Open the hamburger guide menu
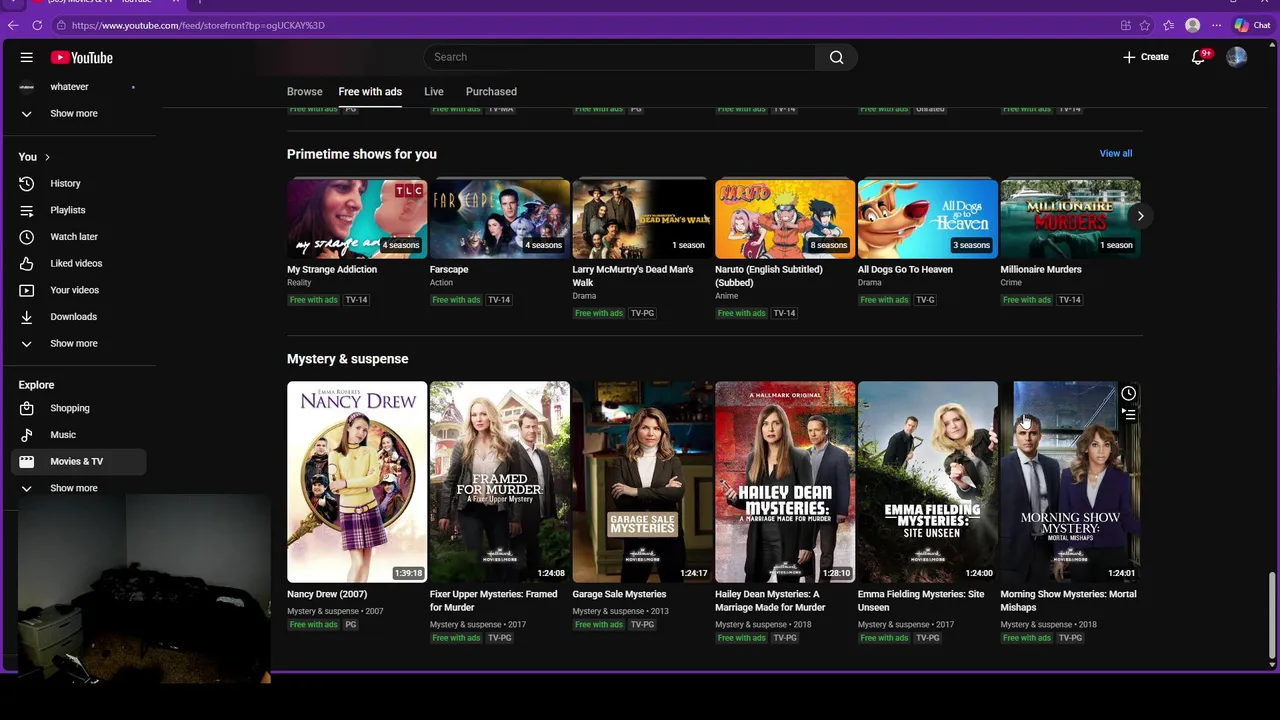 click(x=27, y=58)
